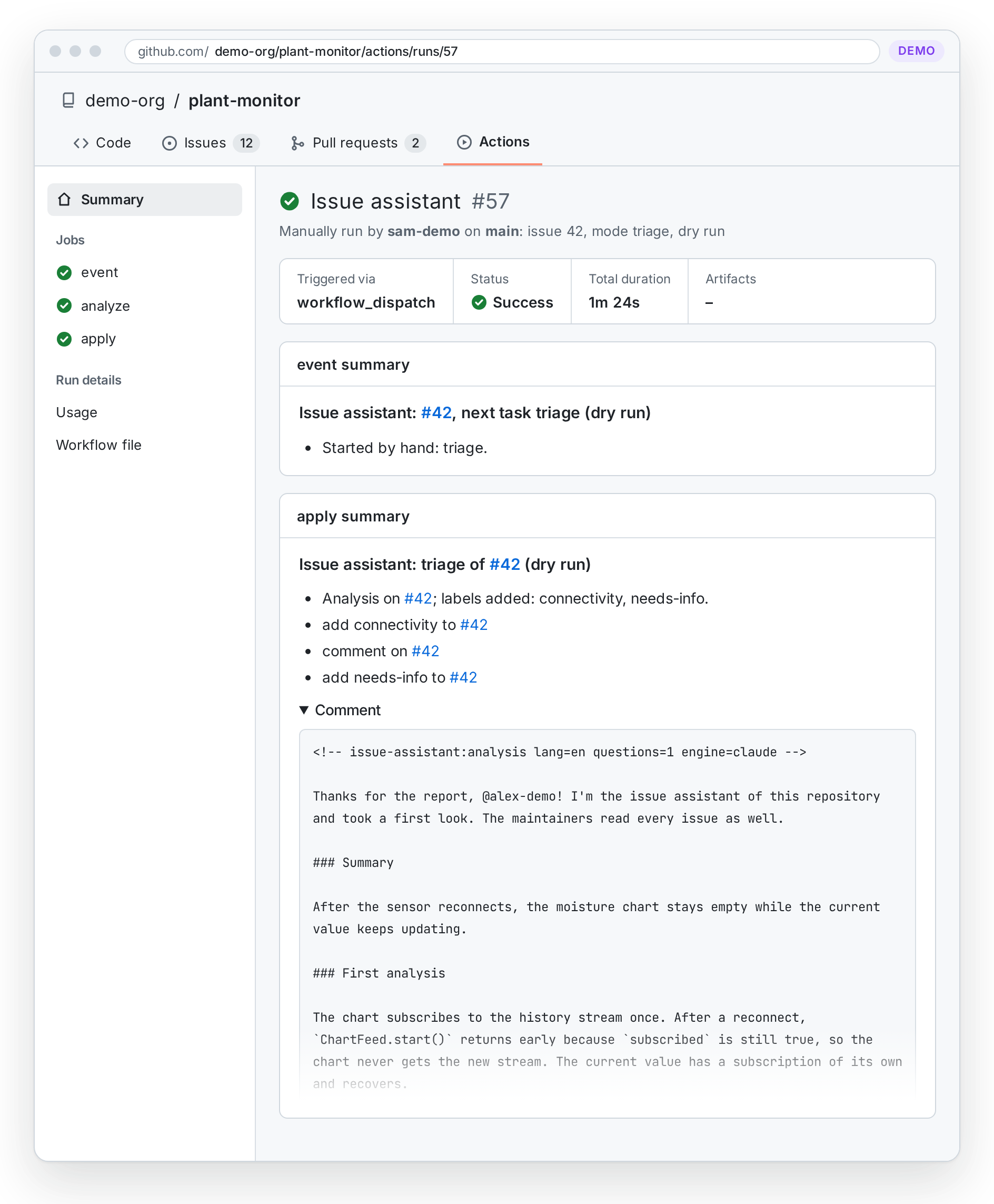The height and width of the screenshot is (1204, 994).
Task: Click the green success icon by run title
Action: click(x=290, y=201)
